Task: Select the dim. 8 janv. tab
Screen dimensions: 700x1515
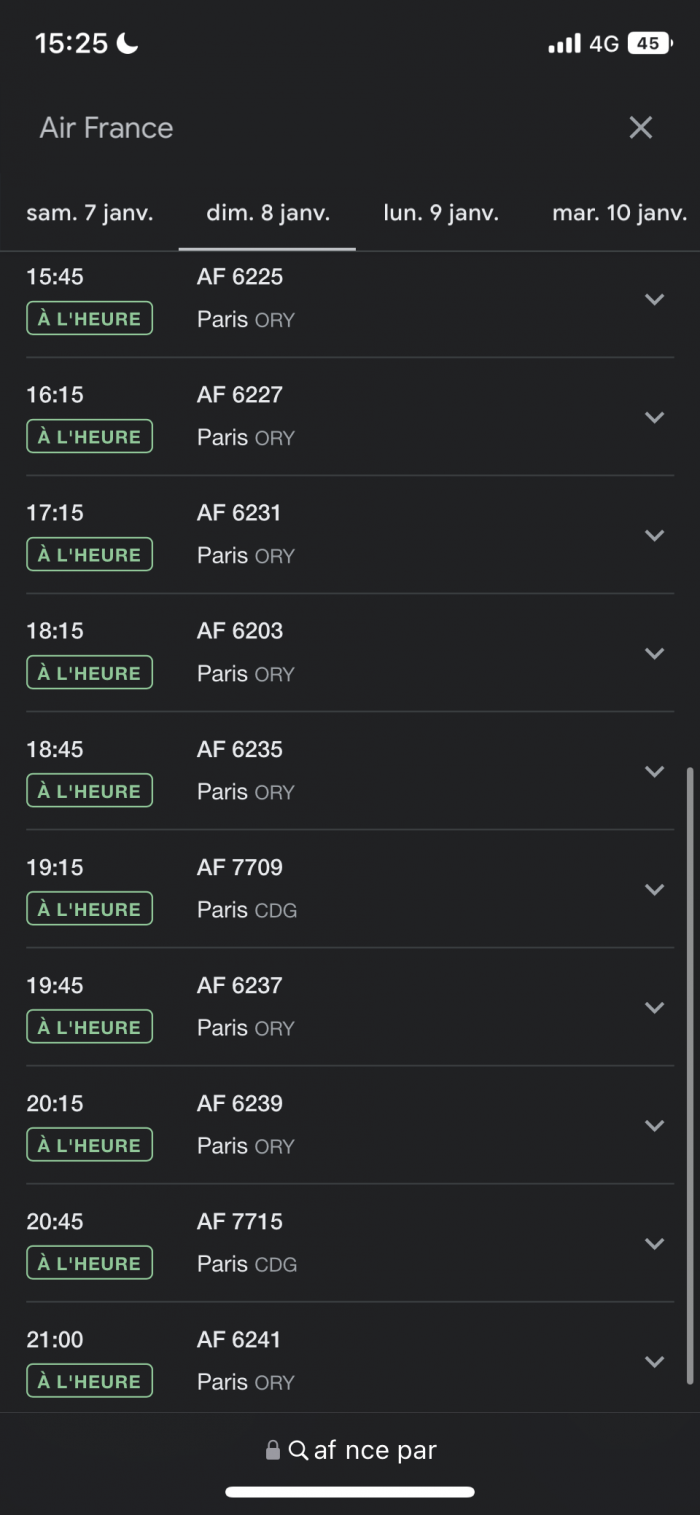Action: tap(268, 213)
